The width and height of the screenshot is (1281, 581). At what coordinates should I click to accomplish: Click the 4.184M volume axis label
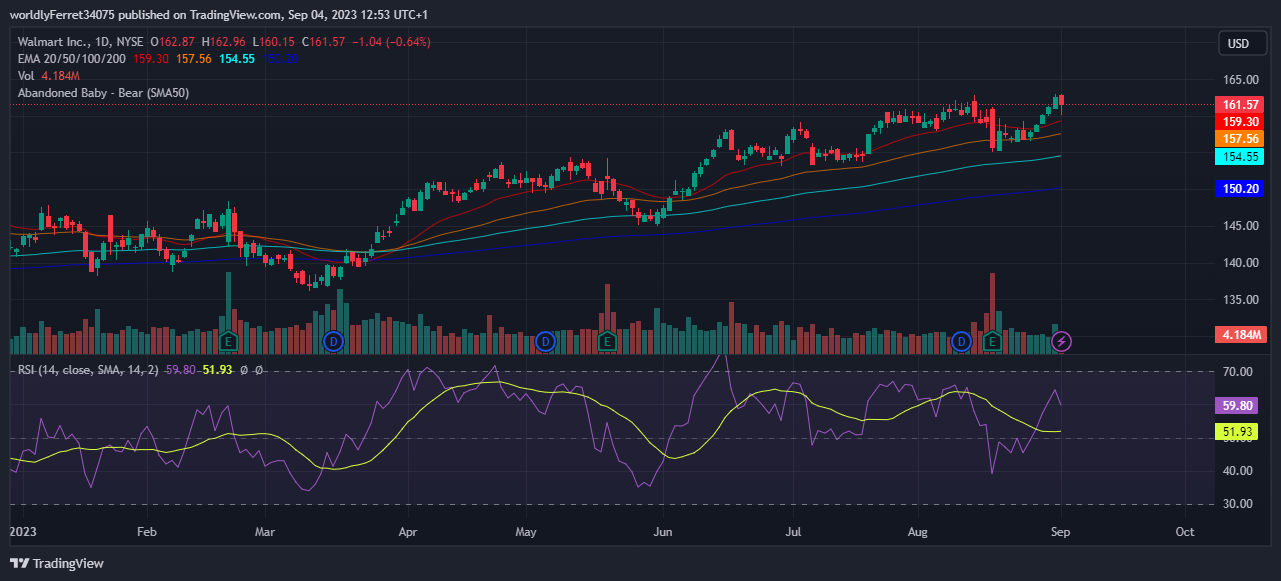click(1240, 334)
